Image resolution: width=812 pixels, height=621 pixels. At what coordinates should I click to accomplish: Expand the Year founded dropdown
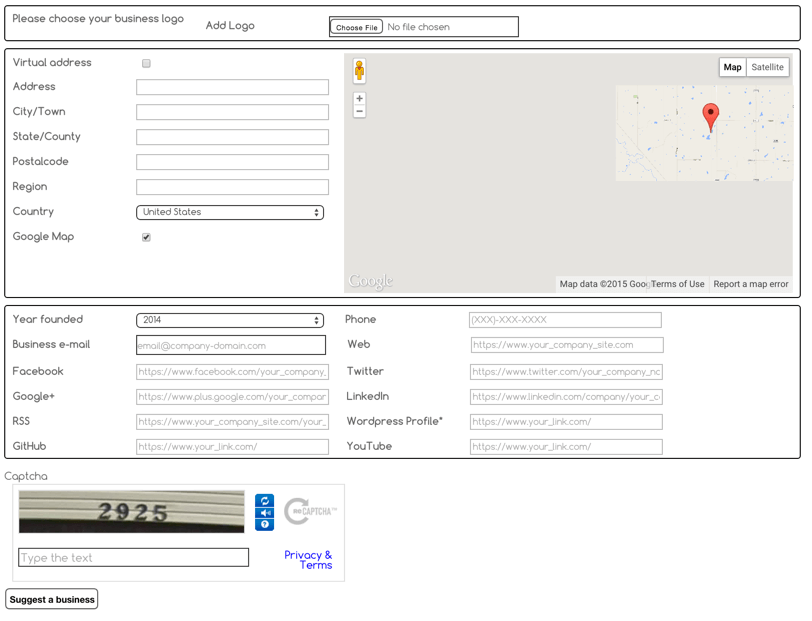click(x=230, y=320)
